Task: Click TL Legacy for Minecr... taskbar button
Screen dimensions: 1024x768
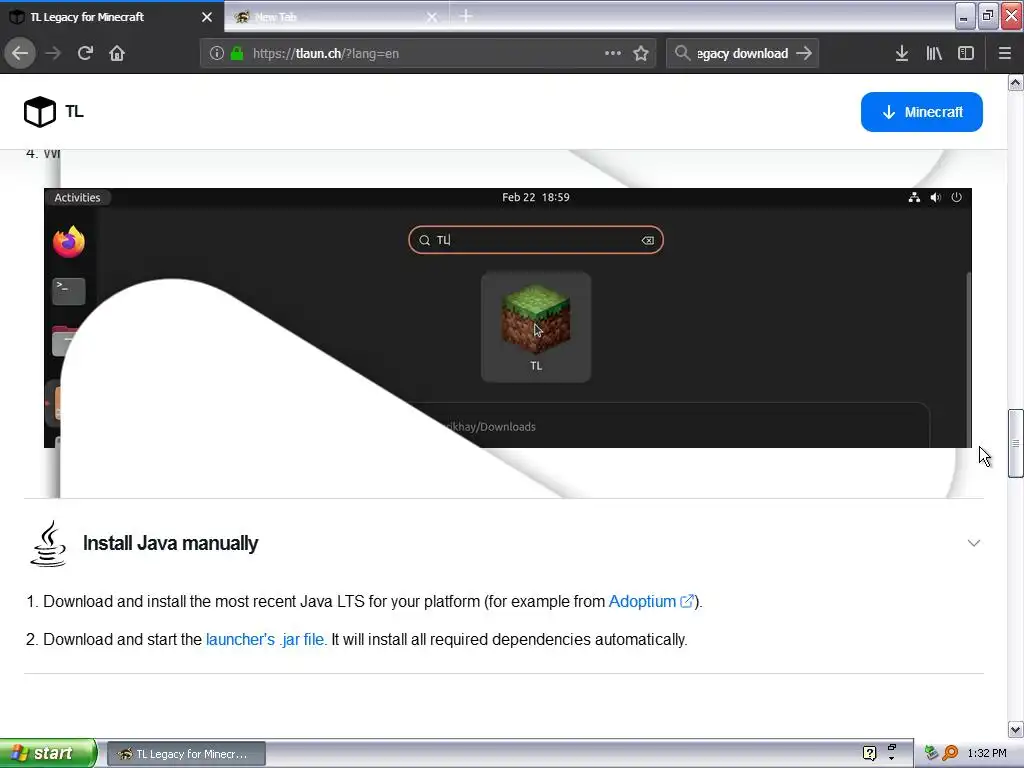Action: point(186,754)
